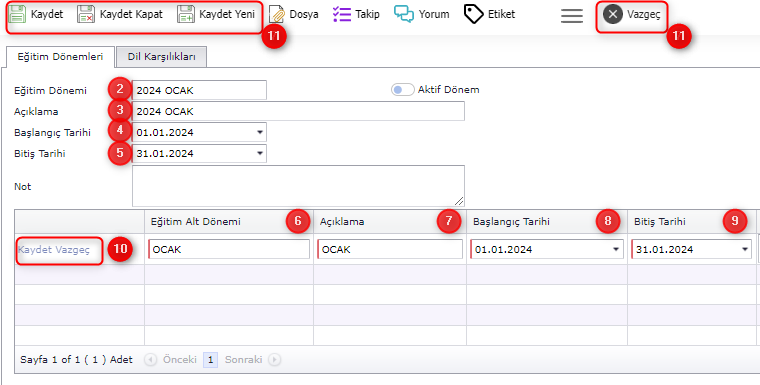
Task: Click the Aktif Dönem label text
Action: (448, 90)
